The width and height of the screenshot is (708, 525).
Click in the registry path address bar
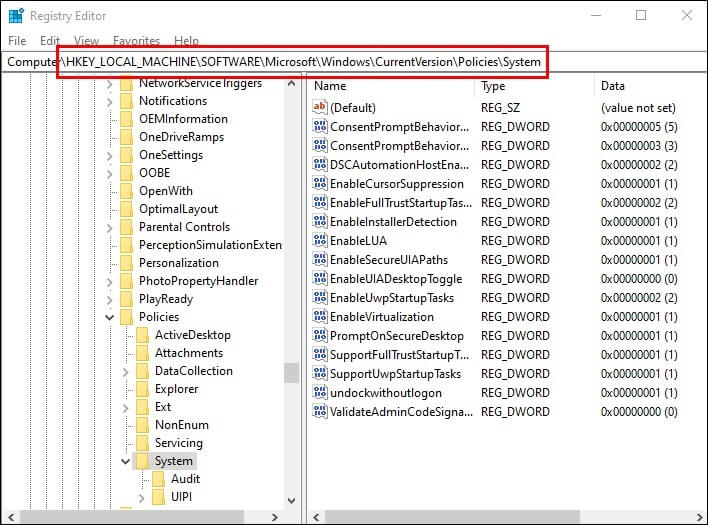(x=354, y=62)
